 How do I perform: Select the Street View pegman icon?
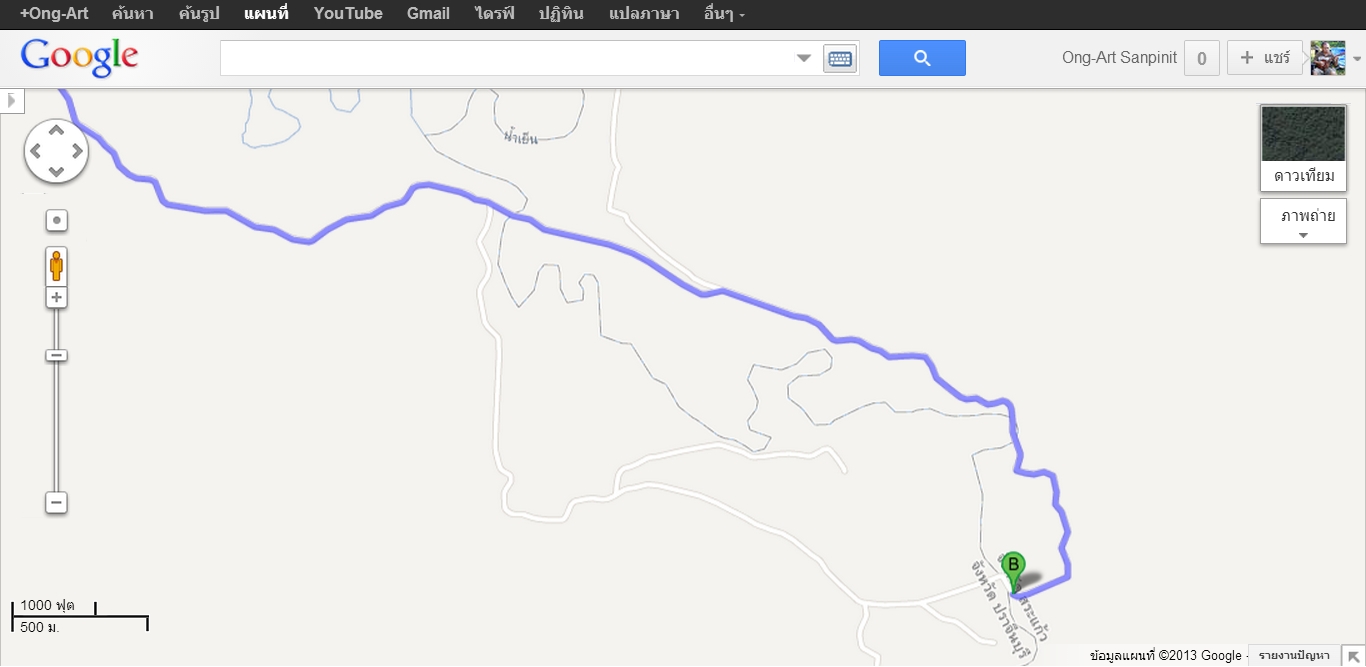[57, 266]
